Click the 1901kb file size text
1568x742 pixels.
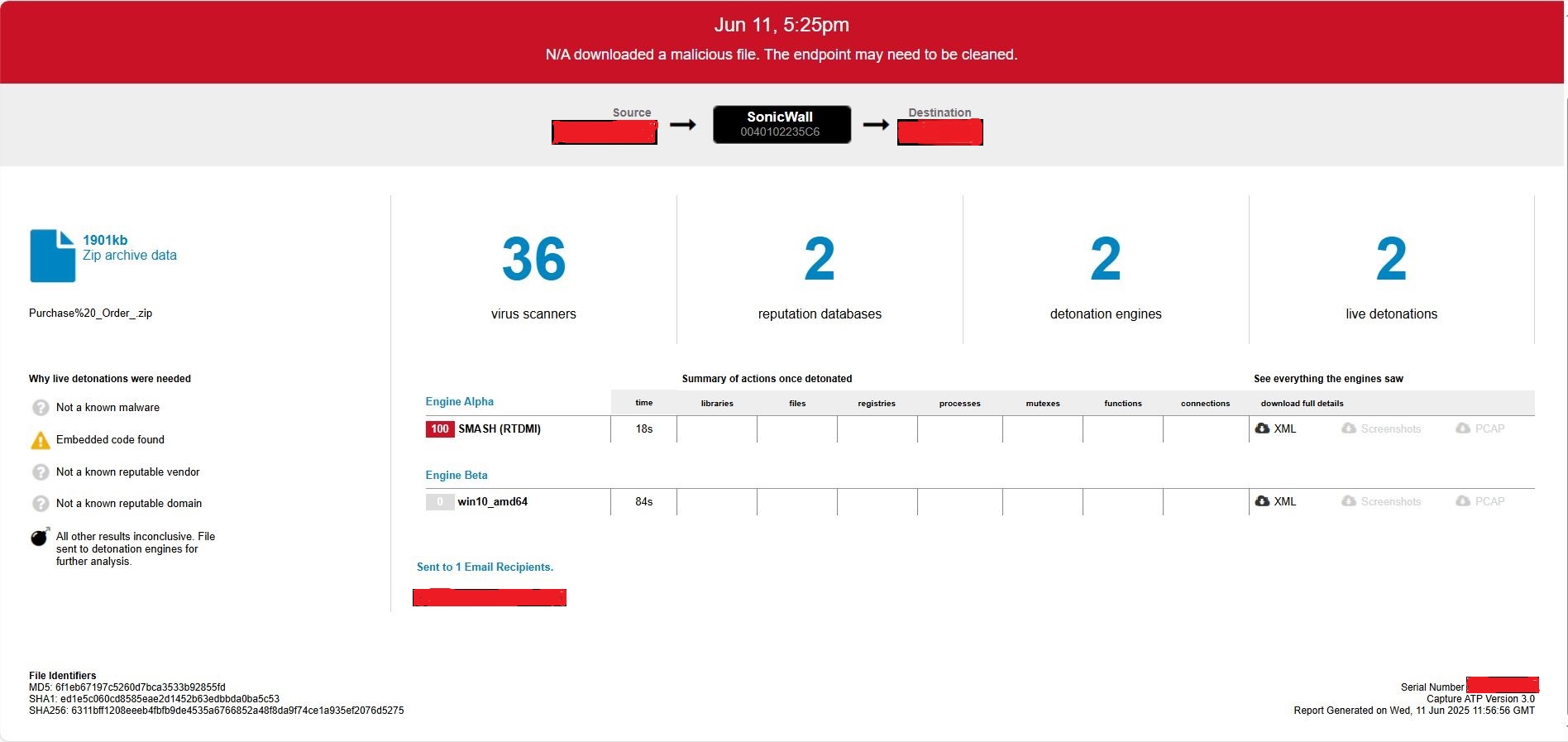point(105,241)
